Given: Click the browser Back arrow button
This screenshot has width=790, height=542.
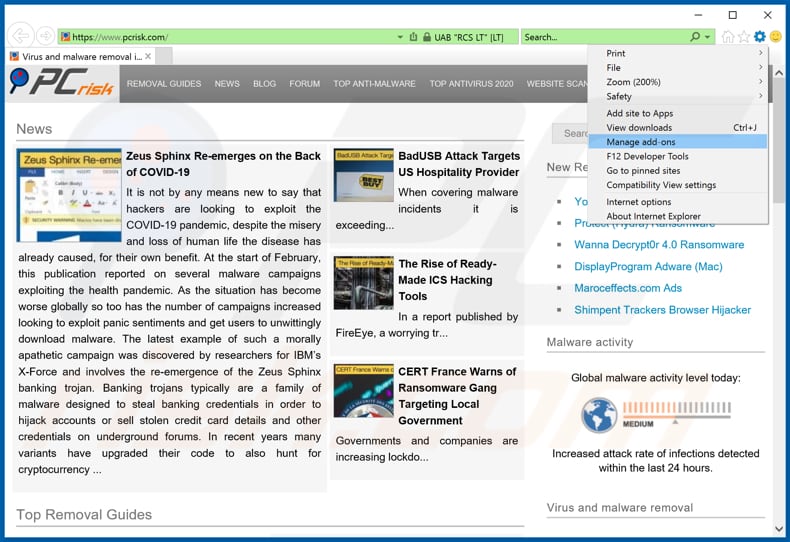Looking at the screenshot, I should tap(18, 37).
